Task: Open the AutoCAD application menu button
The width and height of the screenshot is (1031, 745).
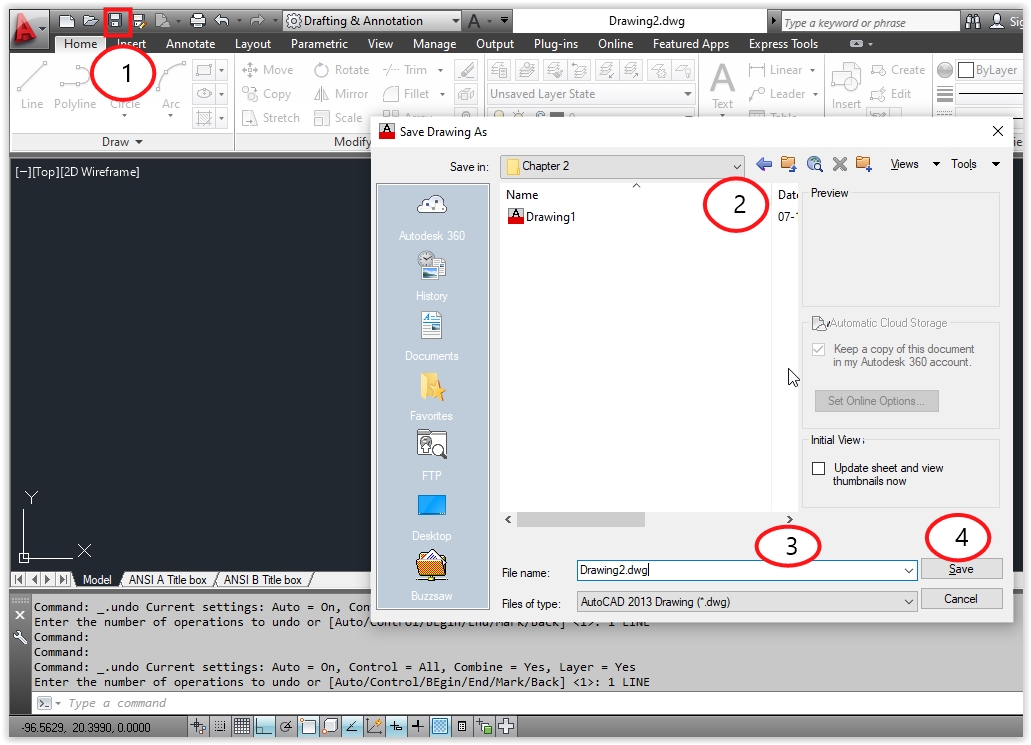Action: pyautogui.click(x=28, y=29)
